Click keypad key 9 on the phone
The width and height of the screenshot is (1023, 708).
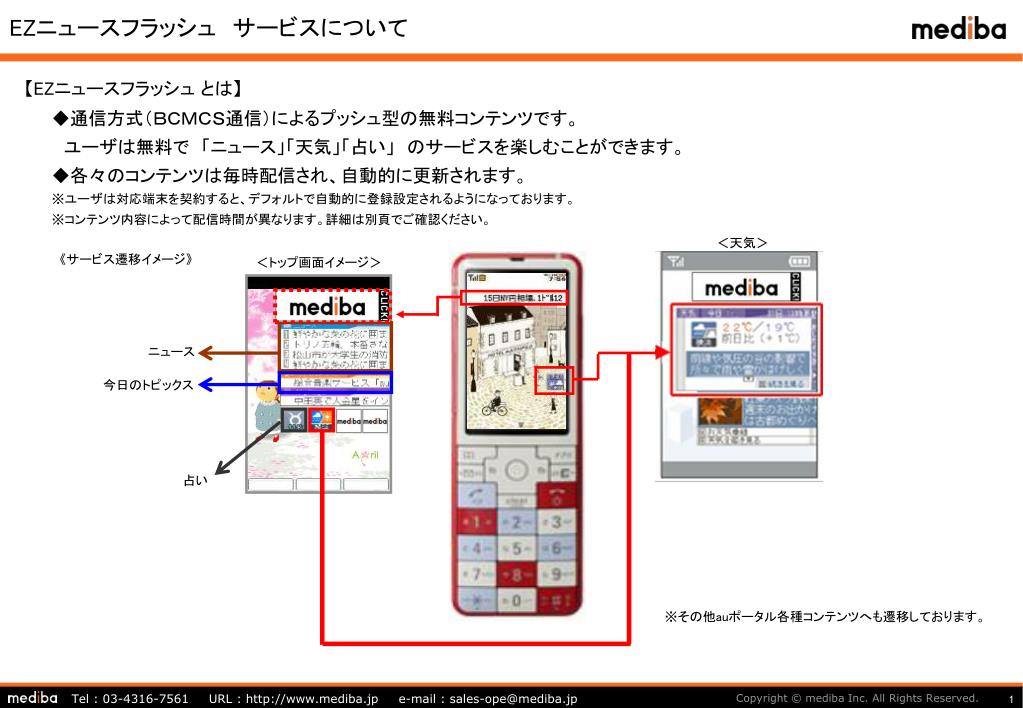tap(557, 574)
